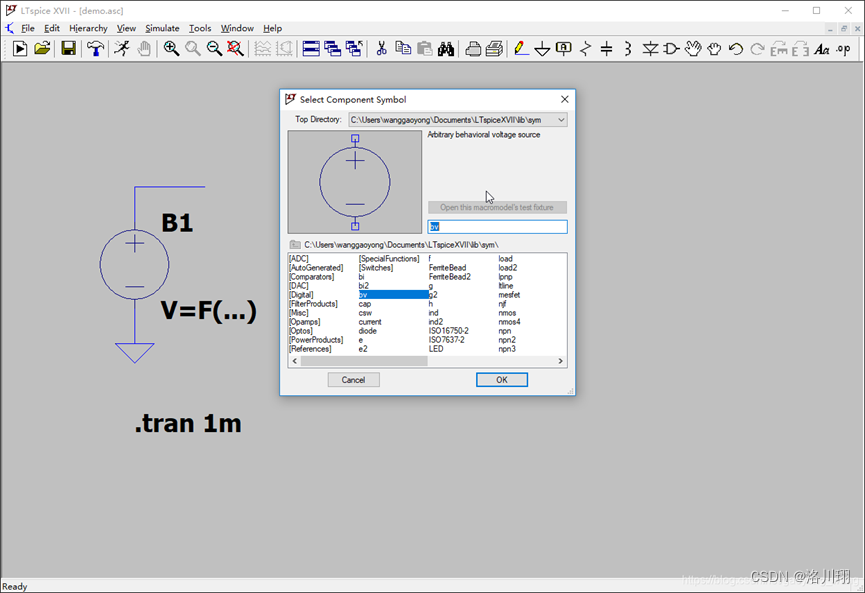The height and width of the screenshot is (593, 865).
Task: Place a wire with the pencil tool
Action: (521, 48)
